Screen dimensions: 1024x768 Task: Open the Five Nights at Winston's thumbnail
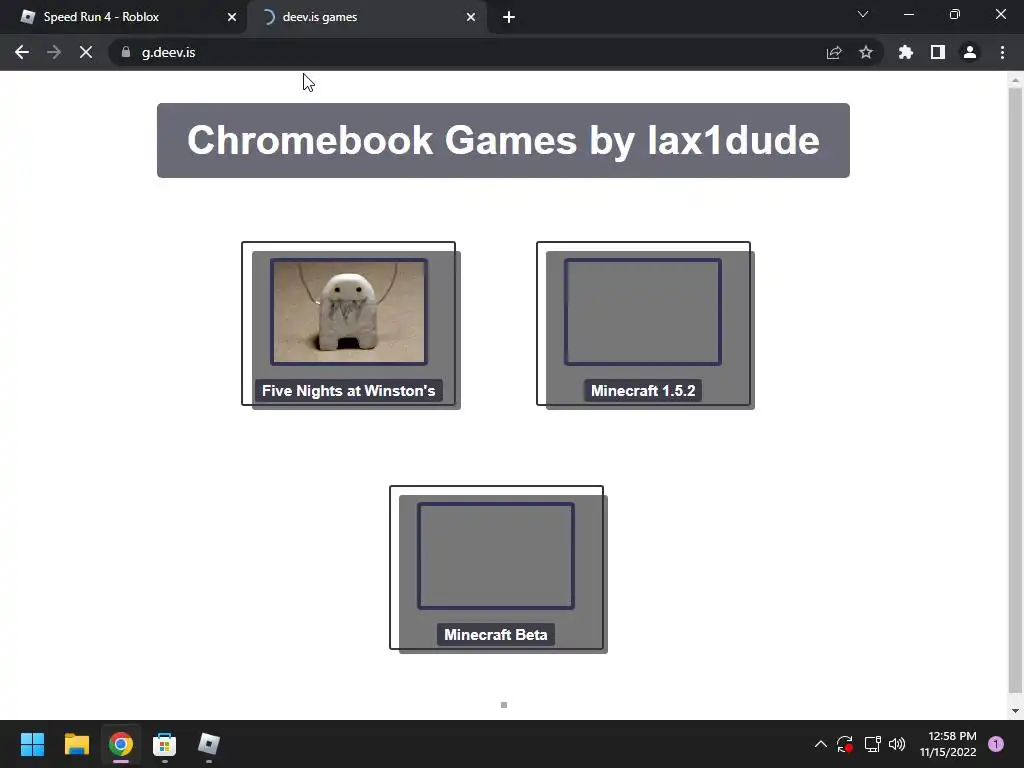tap(349, 312)
